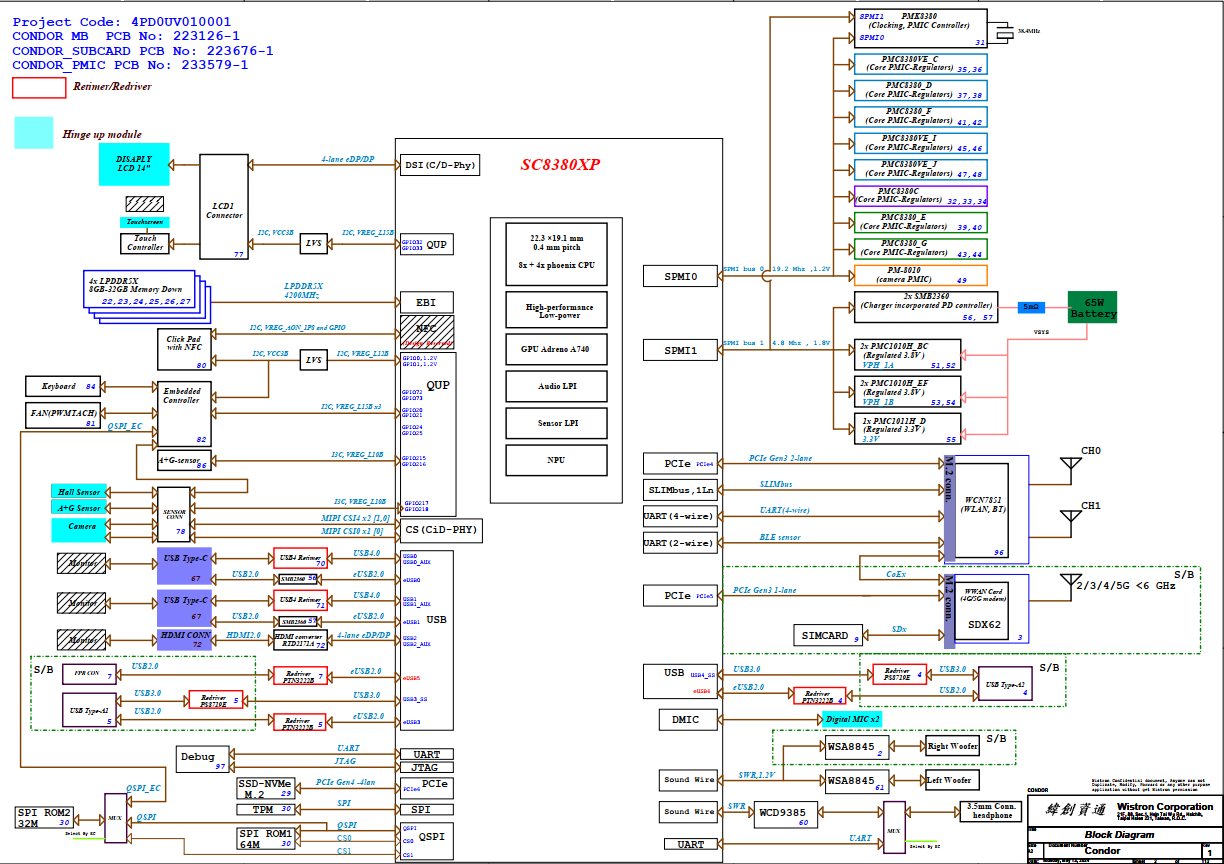Click the 2x SMB2360 charger block
Viewport: 1224px width, 864px height.
[x=925, y=307]
